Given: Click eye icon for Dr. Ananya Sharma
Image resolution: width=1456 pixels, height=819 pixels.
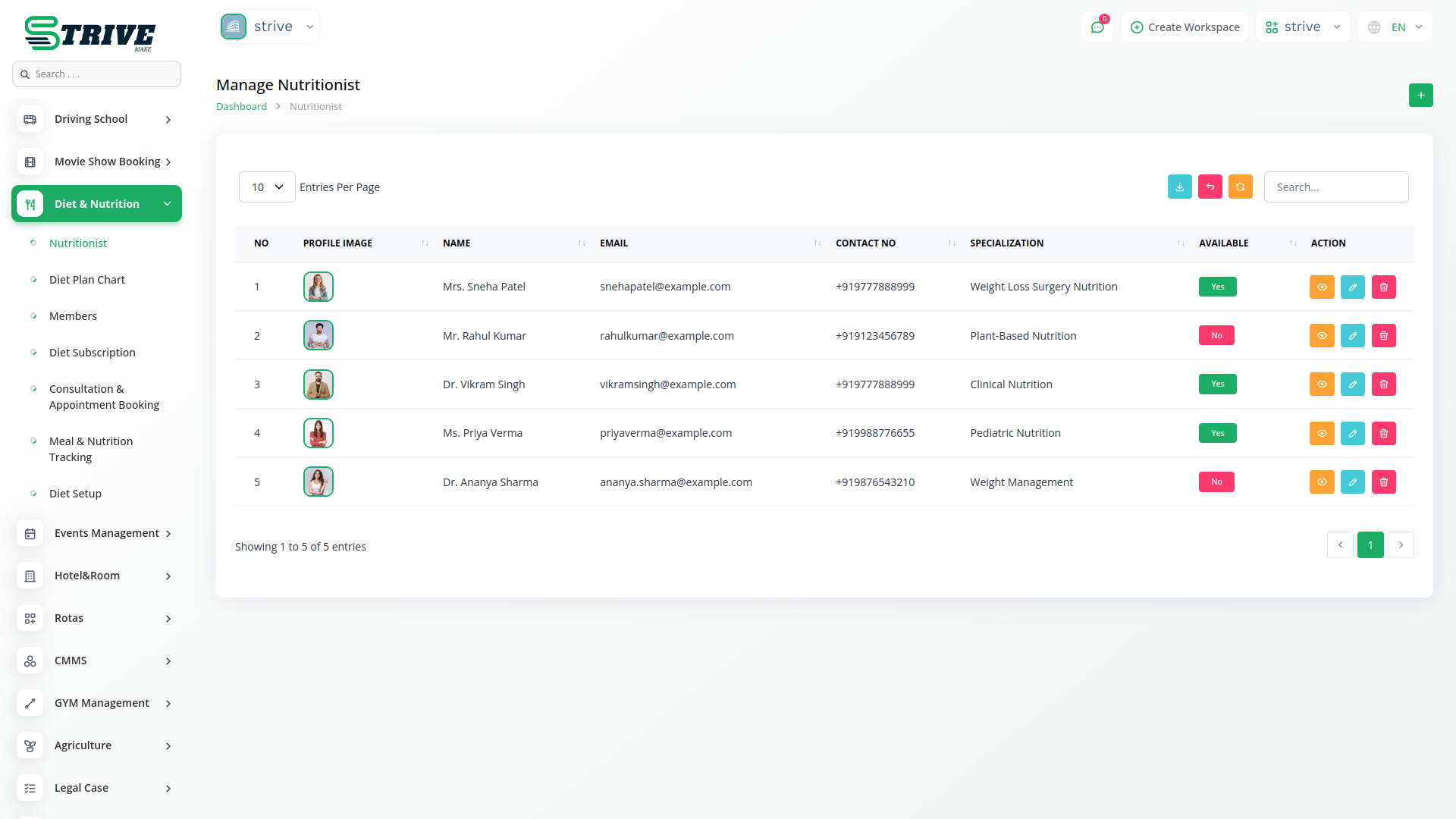Looking at the screenshot, I should (1321, 482).
